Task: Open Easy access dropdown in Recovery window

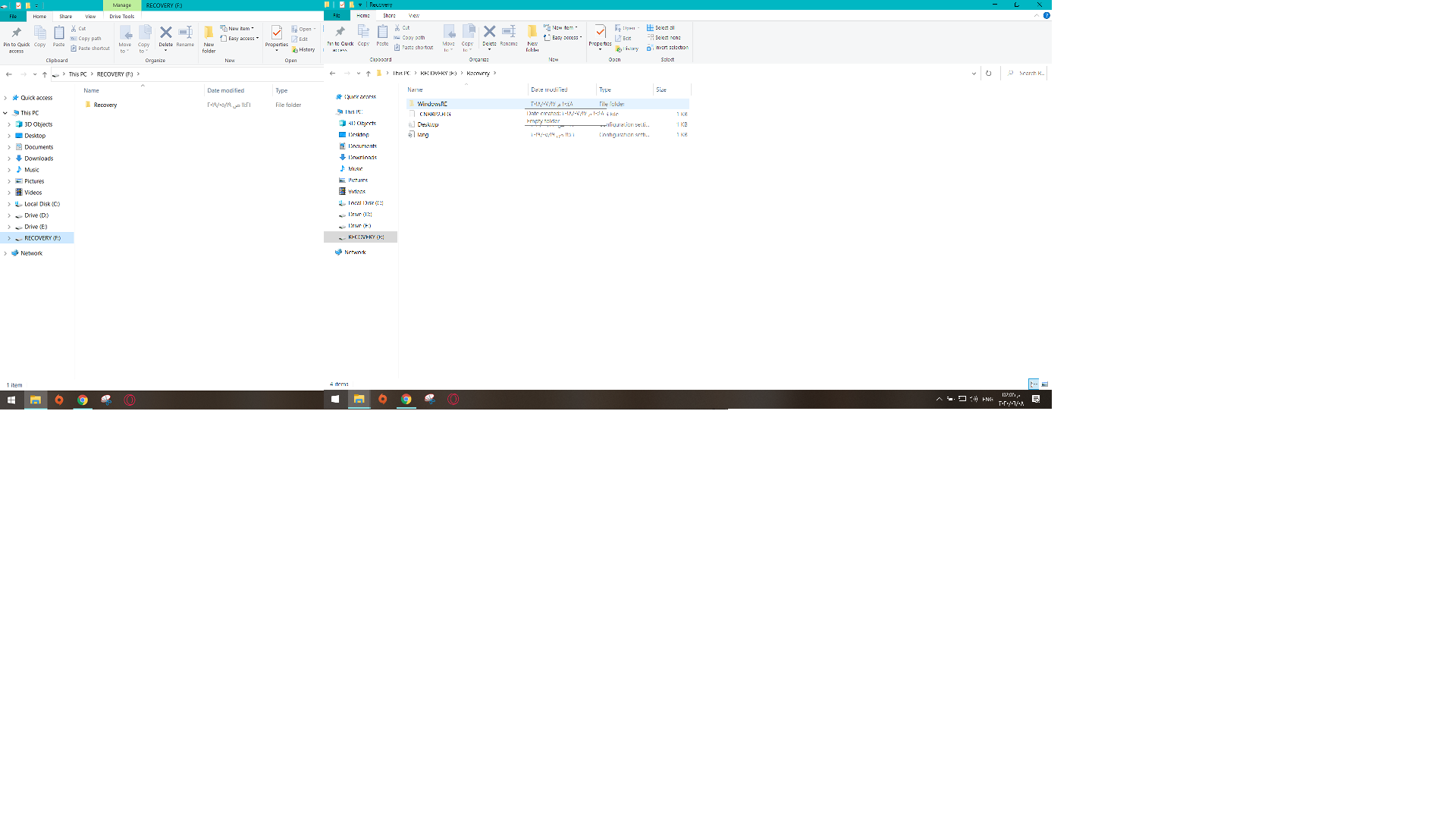Action: click(563, 37)
